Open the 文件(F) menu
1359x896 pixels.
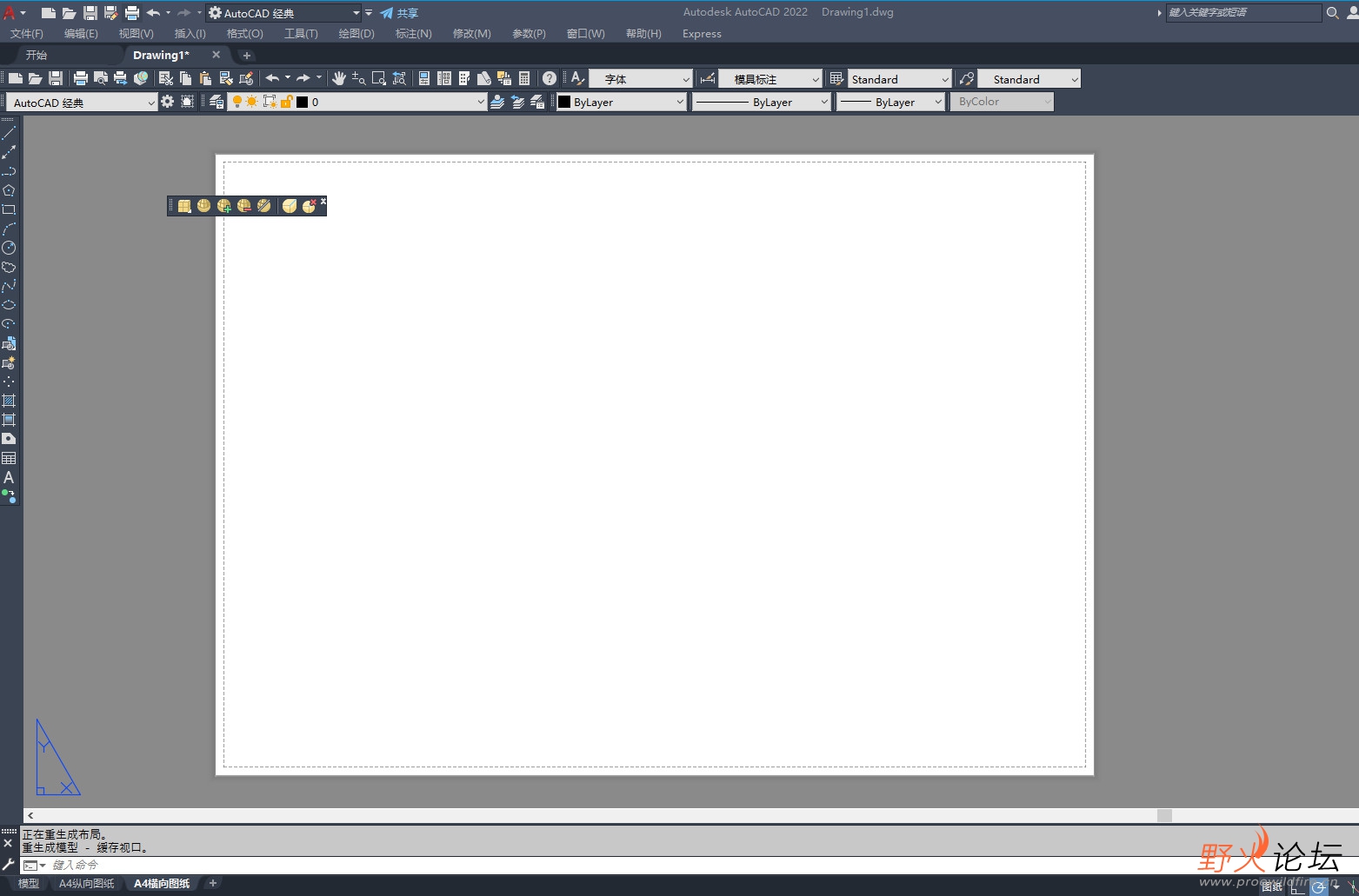tap(27, 33)
